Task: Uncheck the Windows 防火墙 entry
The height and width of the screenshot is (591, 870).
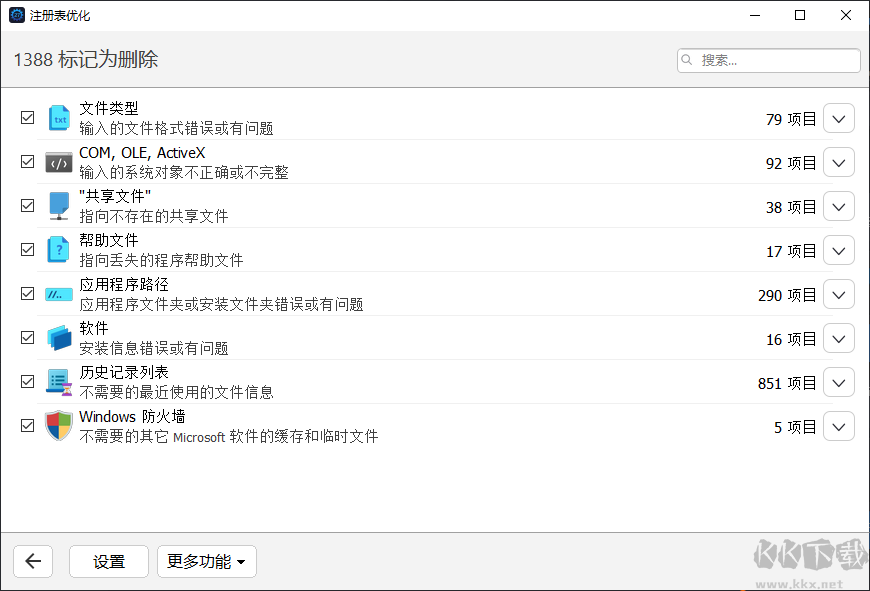Action: [27, 425]
